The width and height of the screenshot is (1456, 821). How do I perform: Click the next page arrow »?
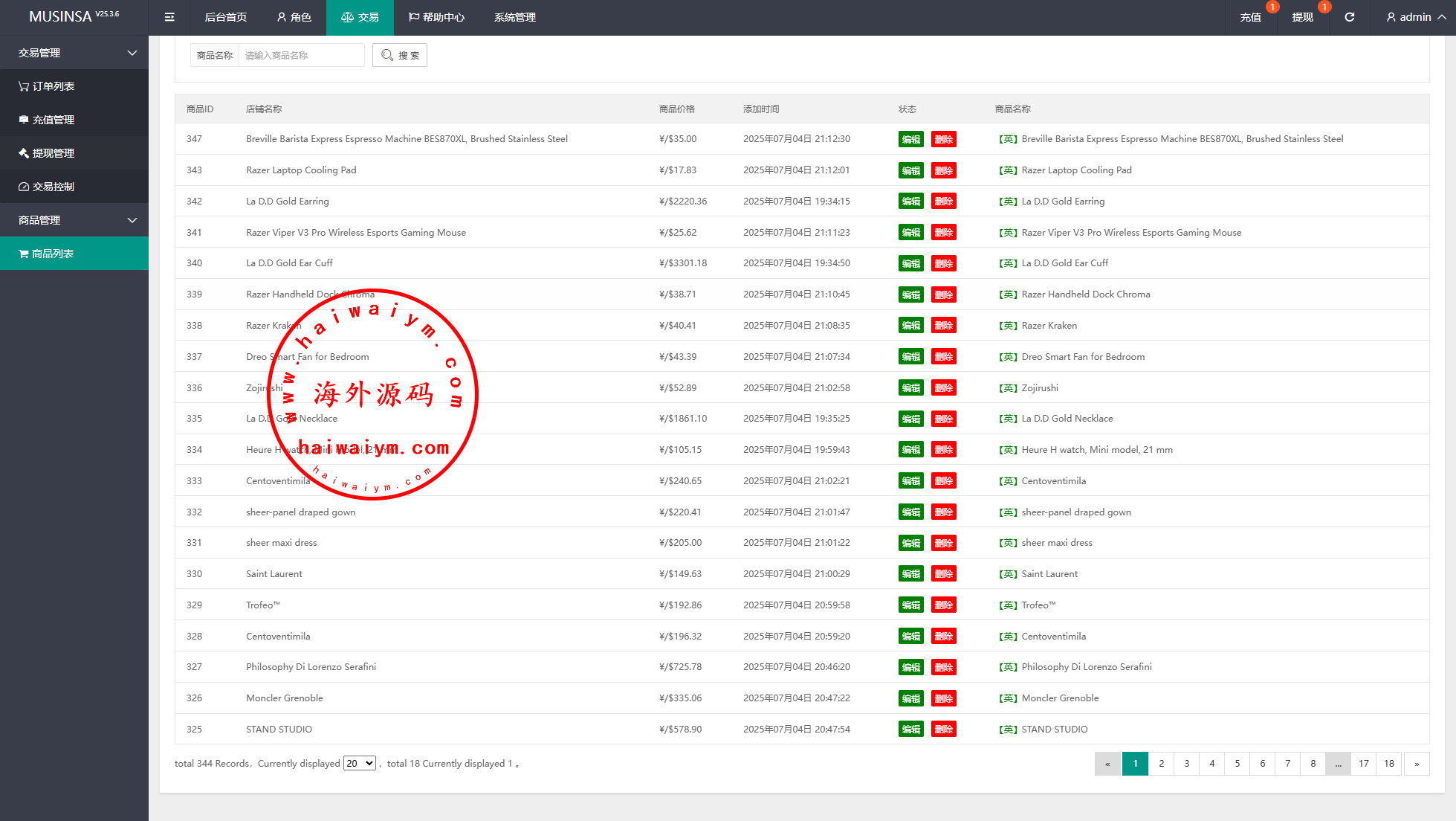click(1416, 764)
